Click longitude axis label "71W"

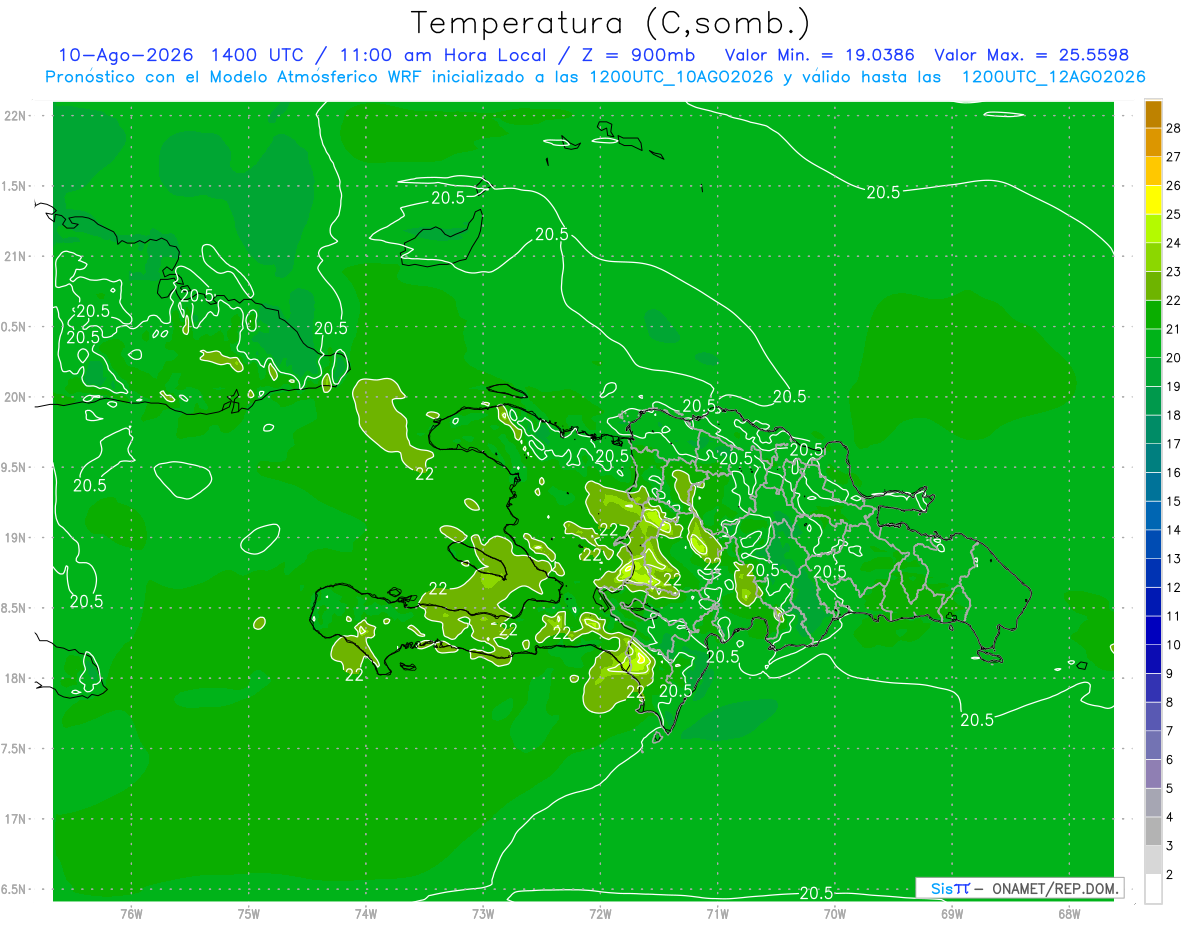(717, 913)
